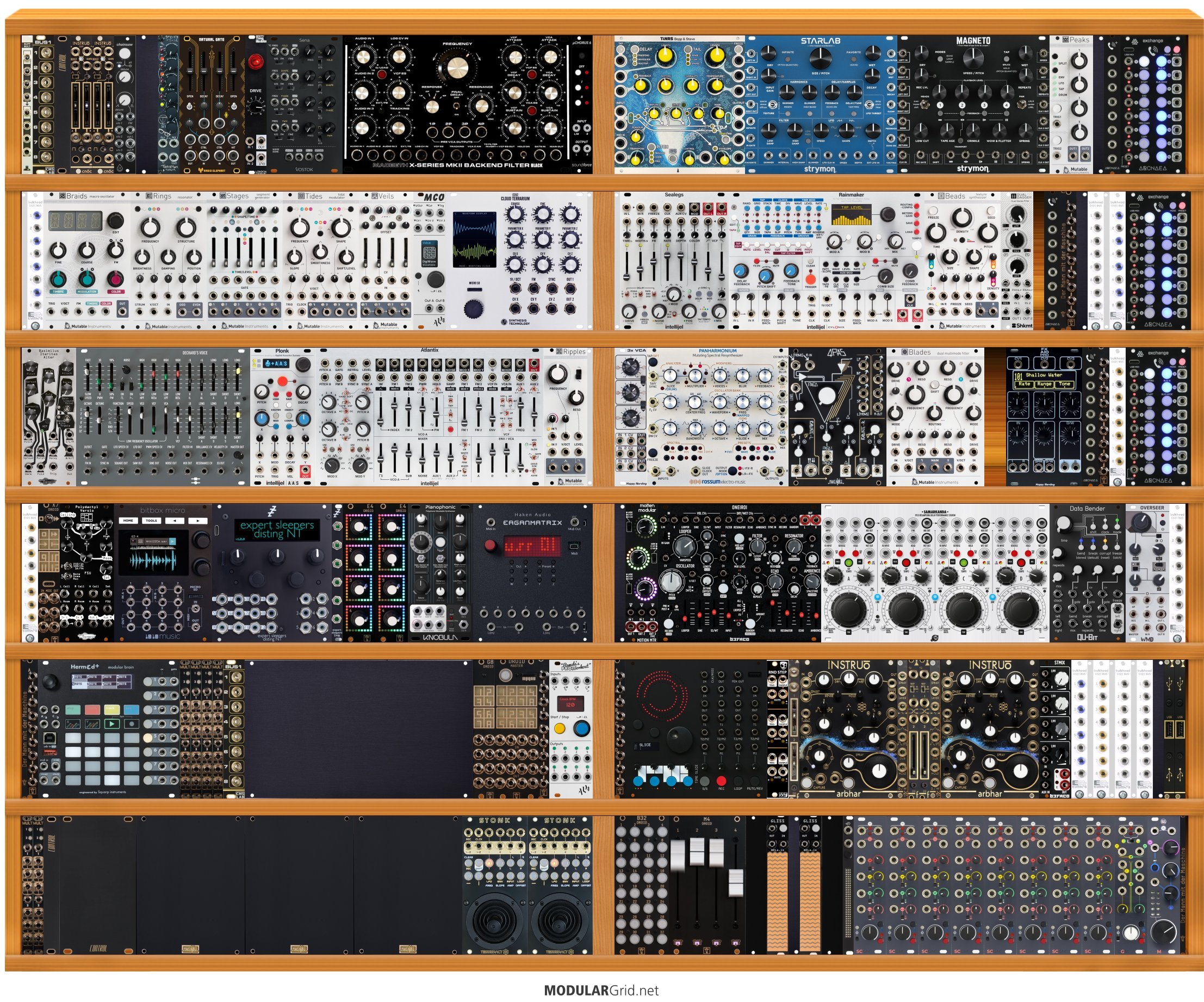Click the magenta COLOR knob on Braids
Viewport: 1204px width, 1002px height.
(x=116, y=279)
